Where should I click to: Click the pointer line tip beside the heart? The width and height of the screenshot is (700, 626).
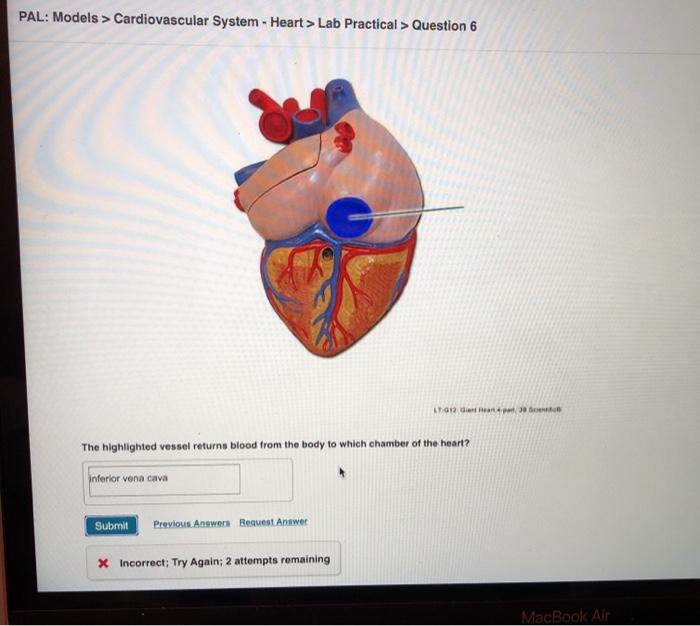(462, 207)
